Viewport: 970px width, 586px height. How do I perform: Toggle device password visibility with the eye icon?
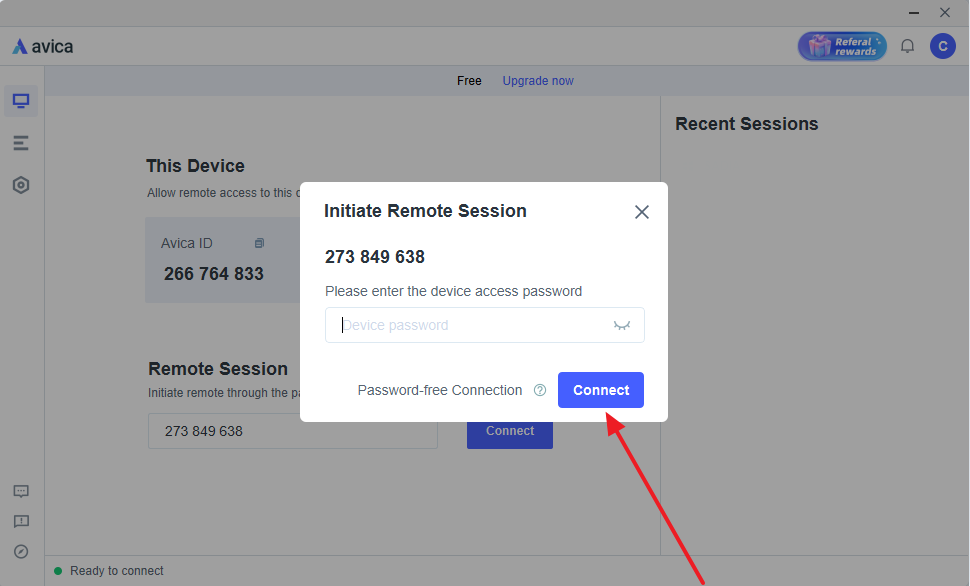622,324
